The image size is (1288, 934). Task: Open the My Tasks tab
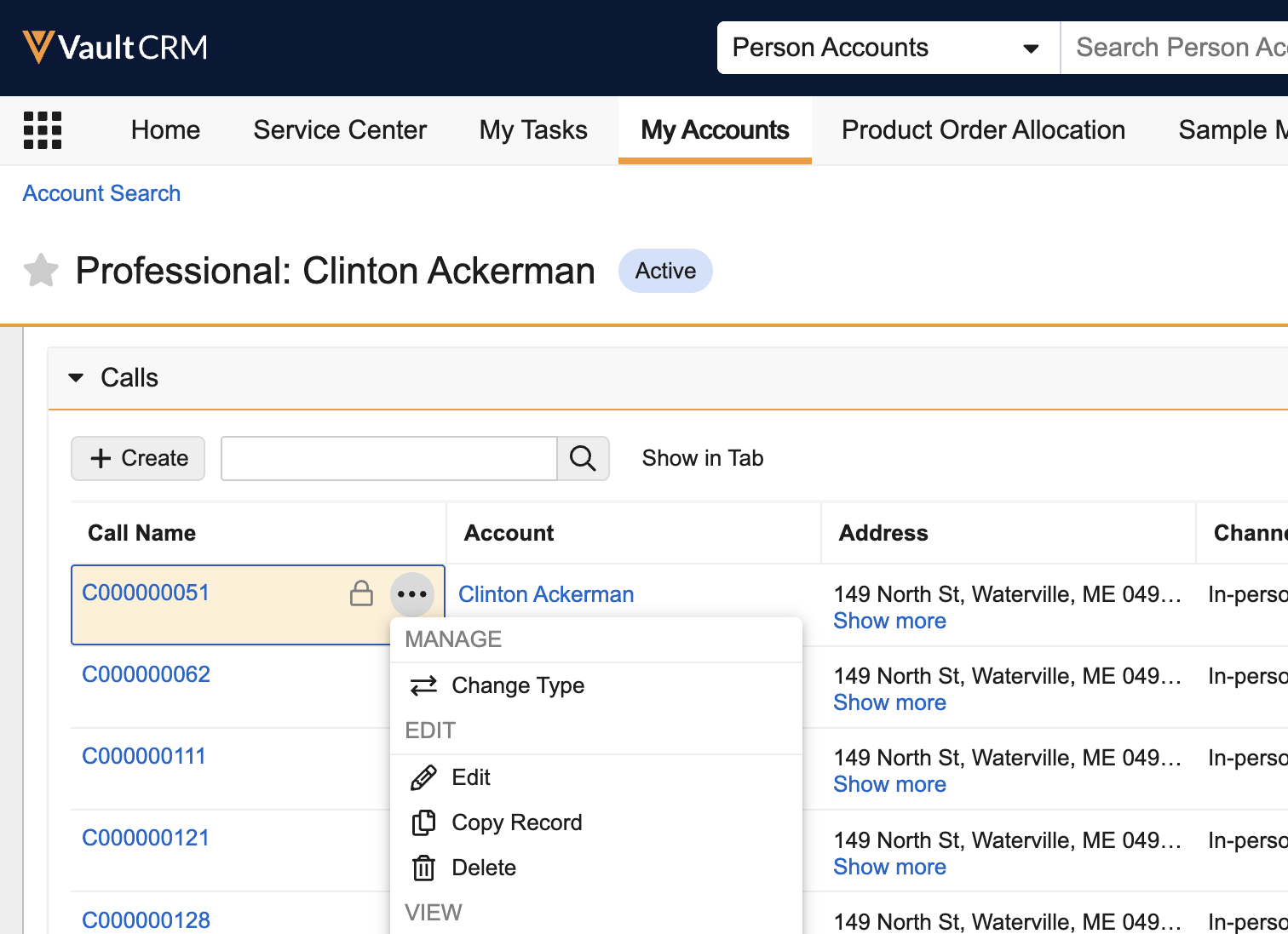pos(533,130)
